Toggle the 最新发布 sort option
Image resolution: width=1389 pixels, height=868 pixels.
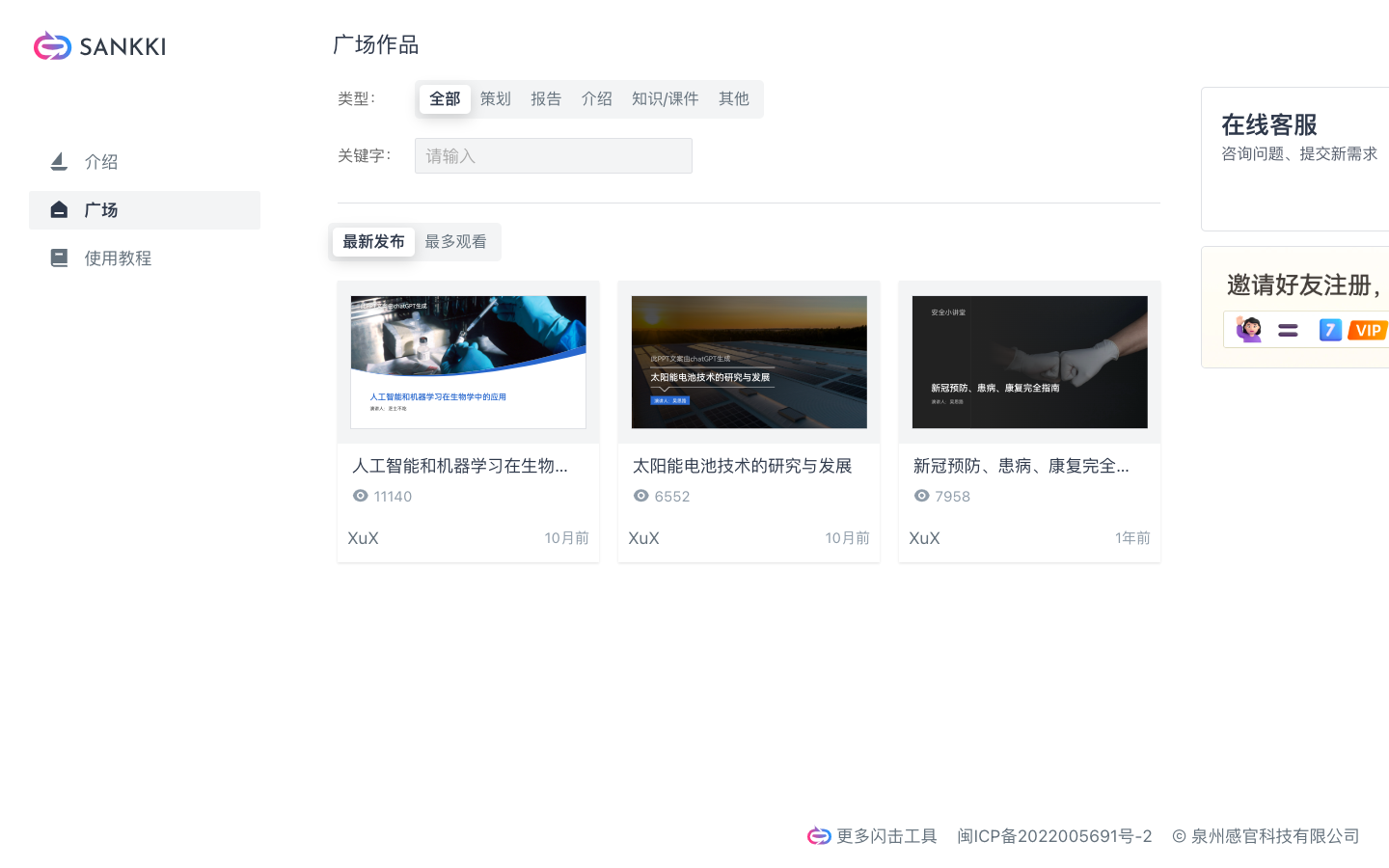(373, 242)
